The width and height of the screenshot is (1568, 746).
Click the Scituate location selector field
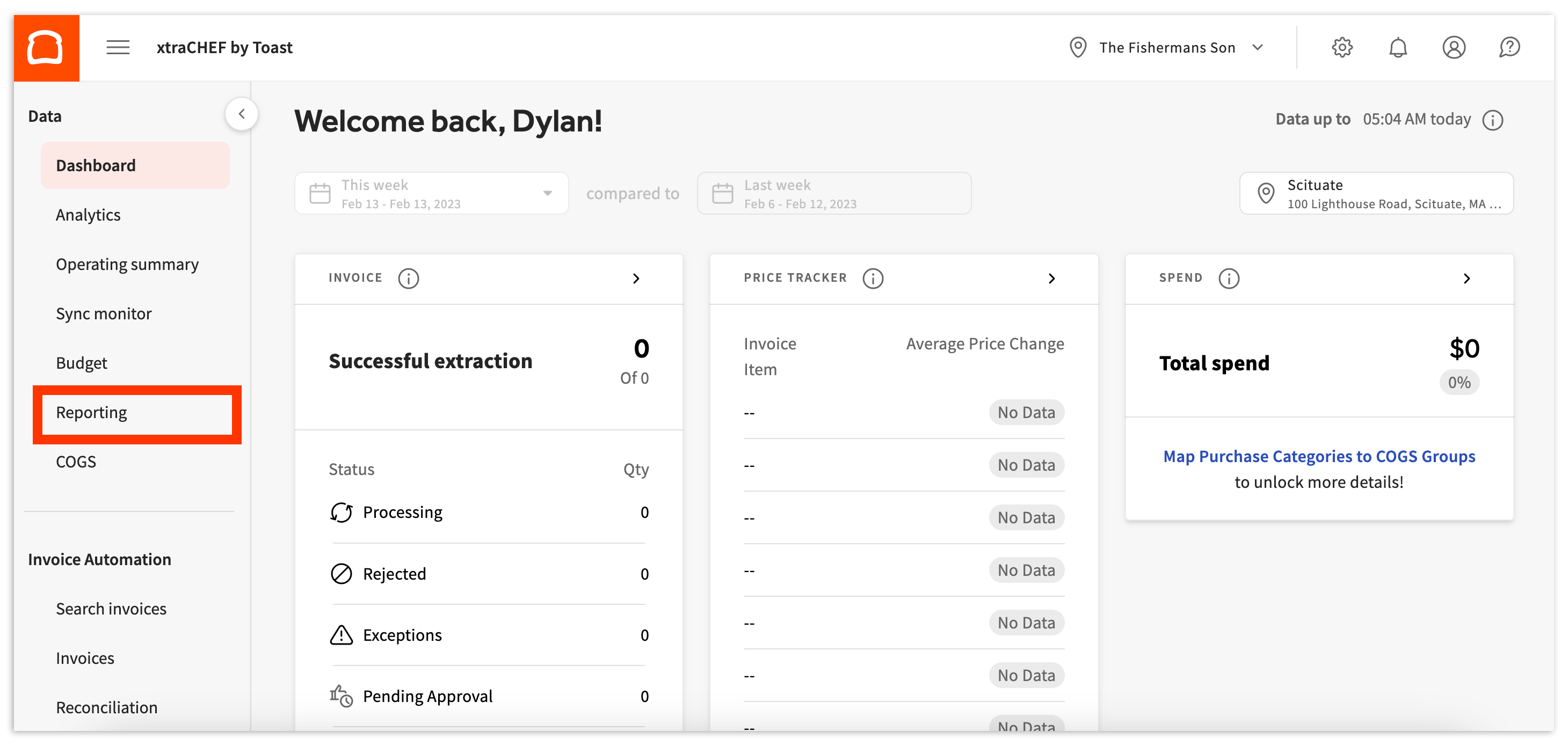pyautogui.click(x=1376, y=194)
